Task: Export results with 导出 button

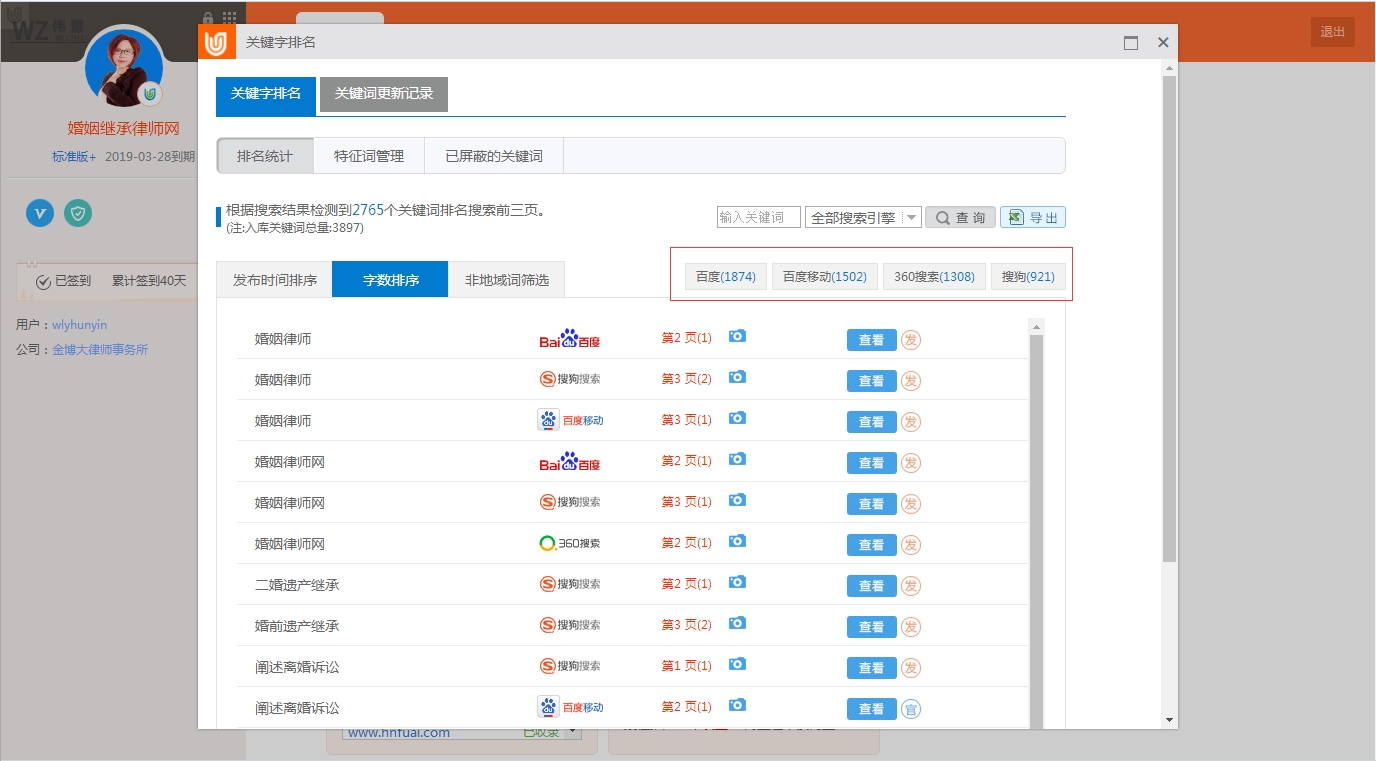Action: click(x=1033, y=218)
